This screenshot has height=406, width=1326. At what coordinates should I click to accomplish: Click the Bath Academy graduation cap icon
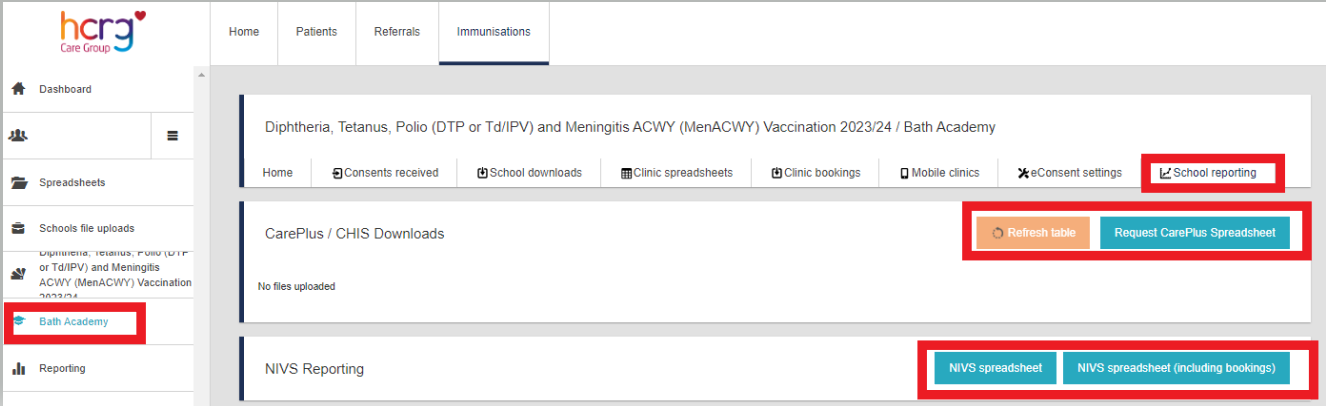point(18,321)
